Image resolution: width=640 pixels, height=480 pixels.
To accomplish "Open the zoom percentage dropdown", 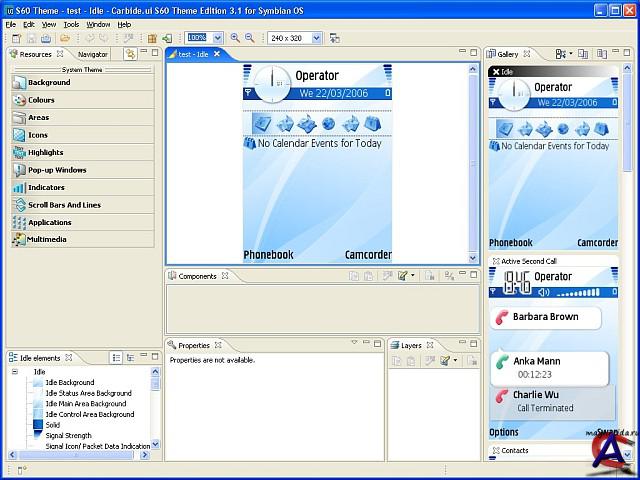I will pyautogui.click(x=218, y=38).
